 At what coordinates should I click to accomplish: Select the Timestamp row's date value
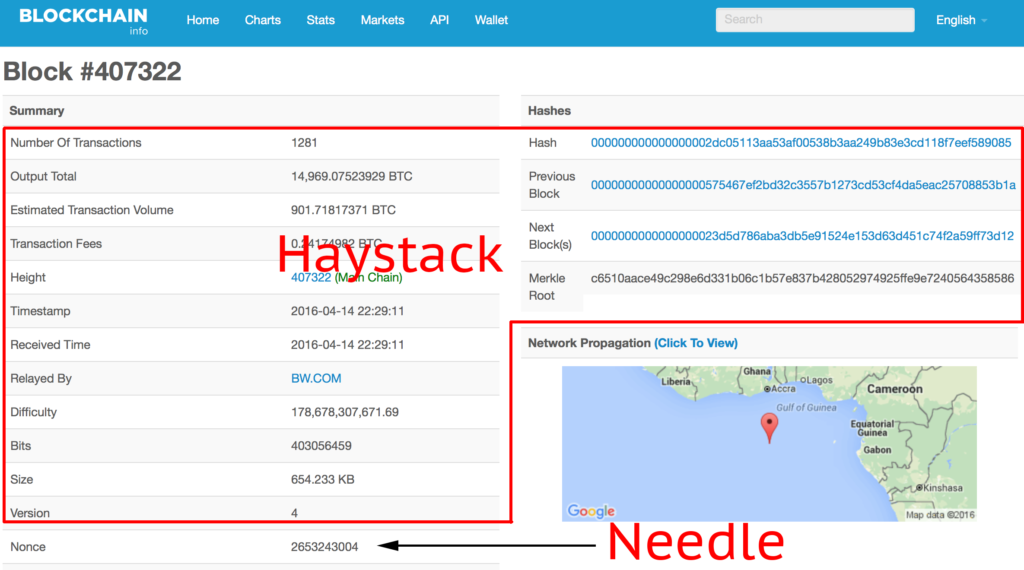pos(347,311)
